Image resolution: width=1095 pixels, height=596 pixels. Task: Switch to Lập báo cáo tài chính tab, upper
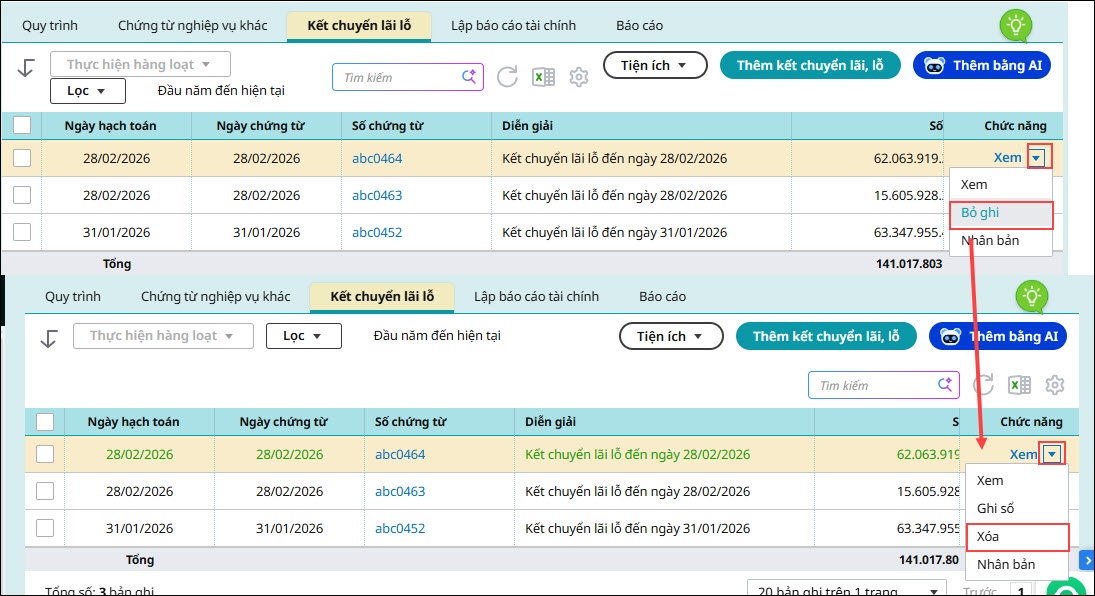click(x=513, y=25)
